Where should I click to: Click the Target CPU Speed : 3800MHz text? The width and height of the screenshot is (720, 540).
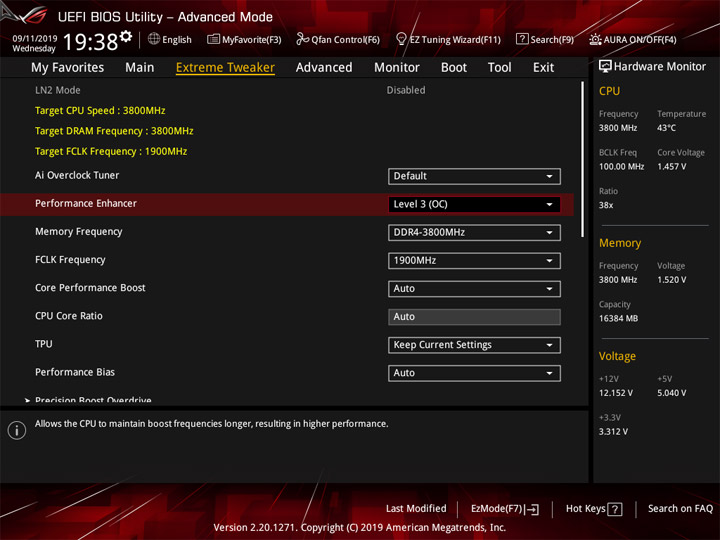pyautogui.click(x=100, y=111)
